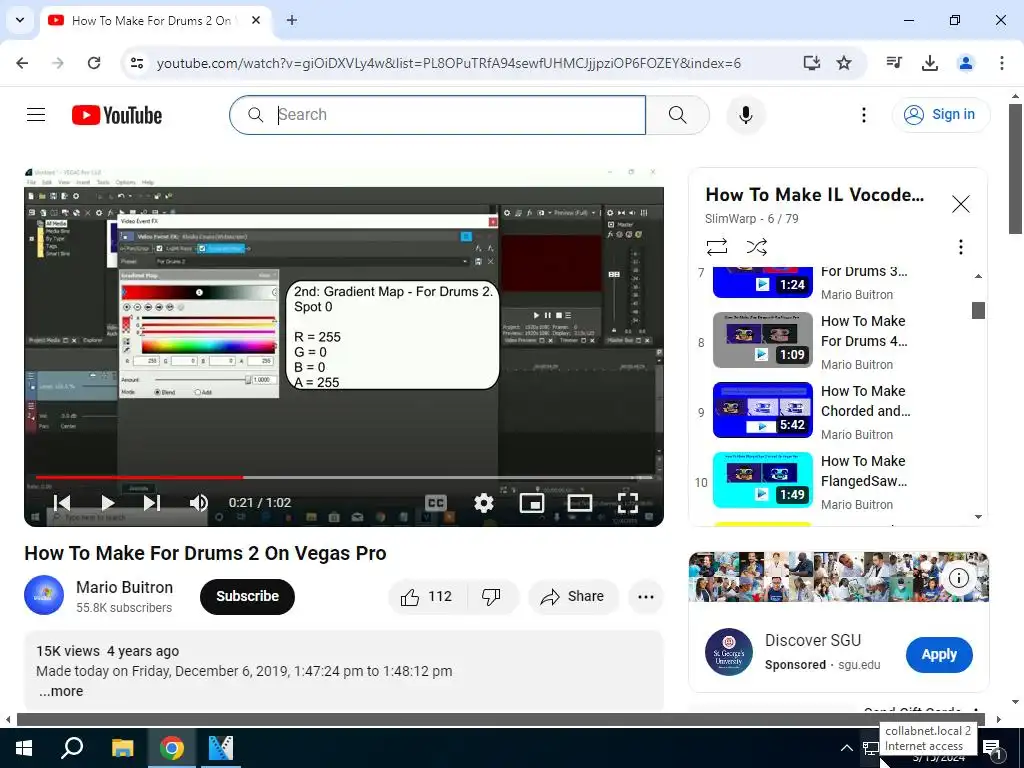The image size is (1024, 768).
Task: Skip to next video in playlist
Action: tap(152, 502)
